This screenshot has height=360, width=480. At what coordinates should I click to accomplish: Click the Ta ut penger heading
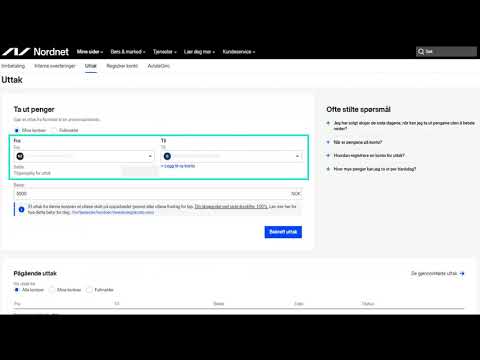34,109
